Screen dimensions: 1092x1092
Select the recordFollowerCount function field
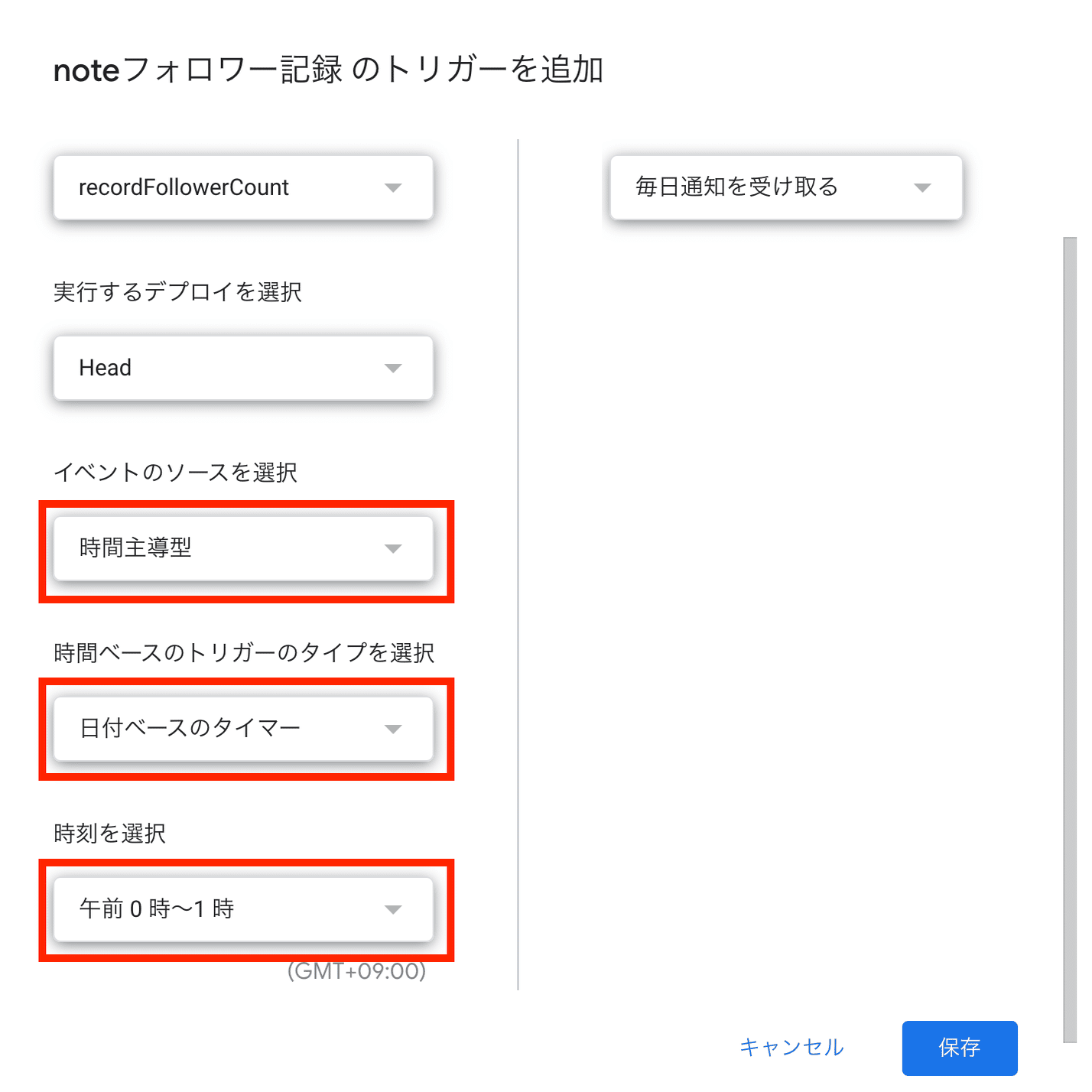pyautogui.click(x=214, y=187)
